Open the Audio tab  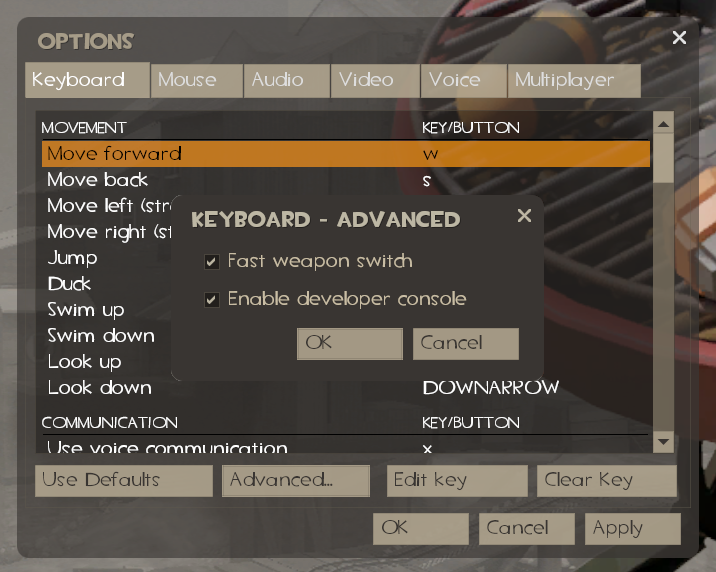click(x=287, y=80)
